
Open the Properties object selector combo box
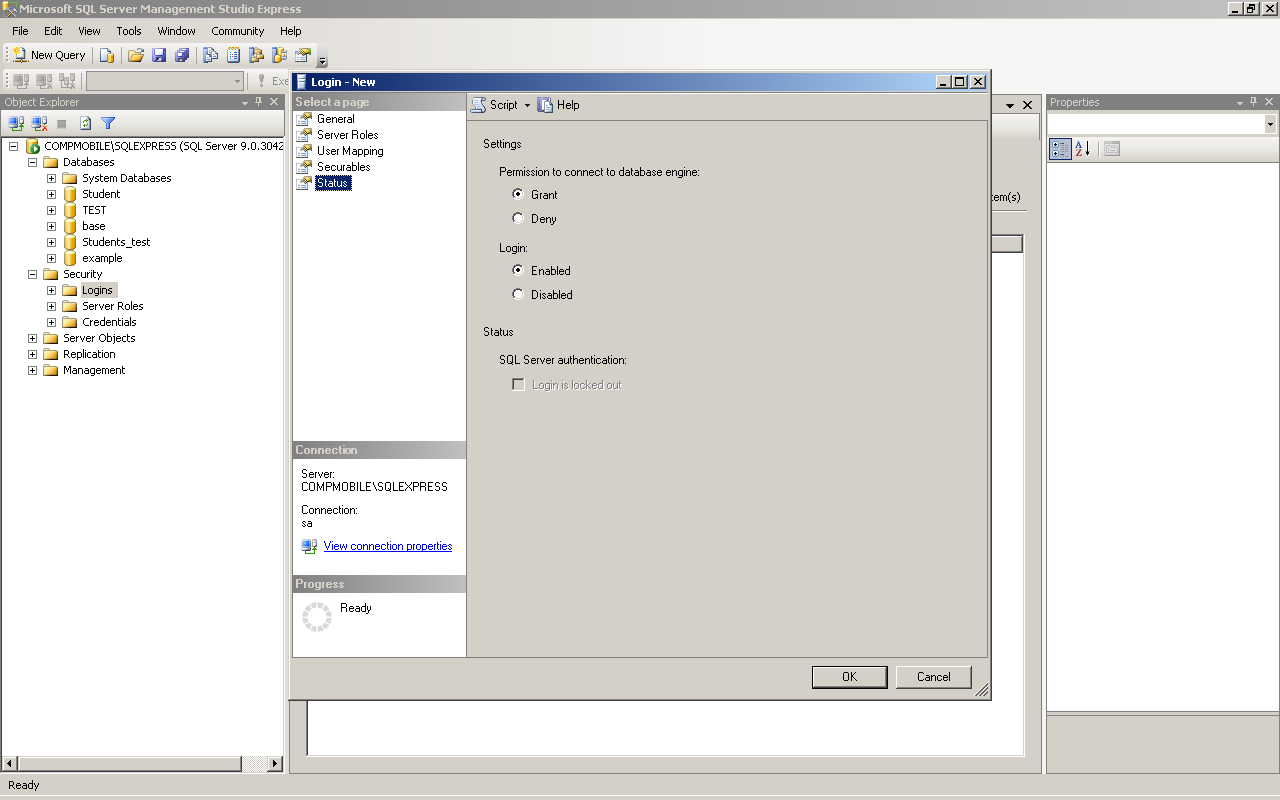point(1162,124)
